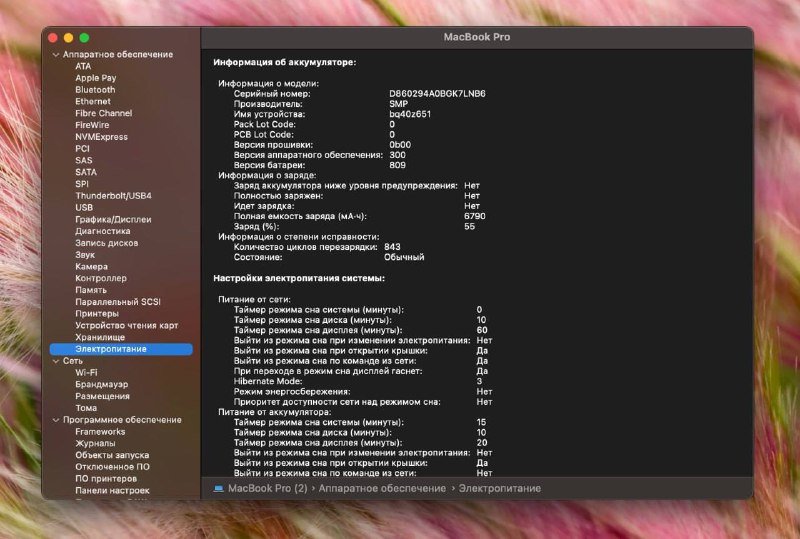Select Bluetooth in the sidebar
This screenshot has height=539, width=800.
95,90
